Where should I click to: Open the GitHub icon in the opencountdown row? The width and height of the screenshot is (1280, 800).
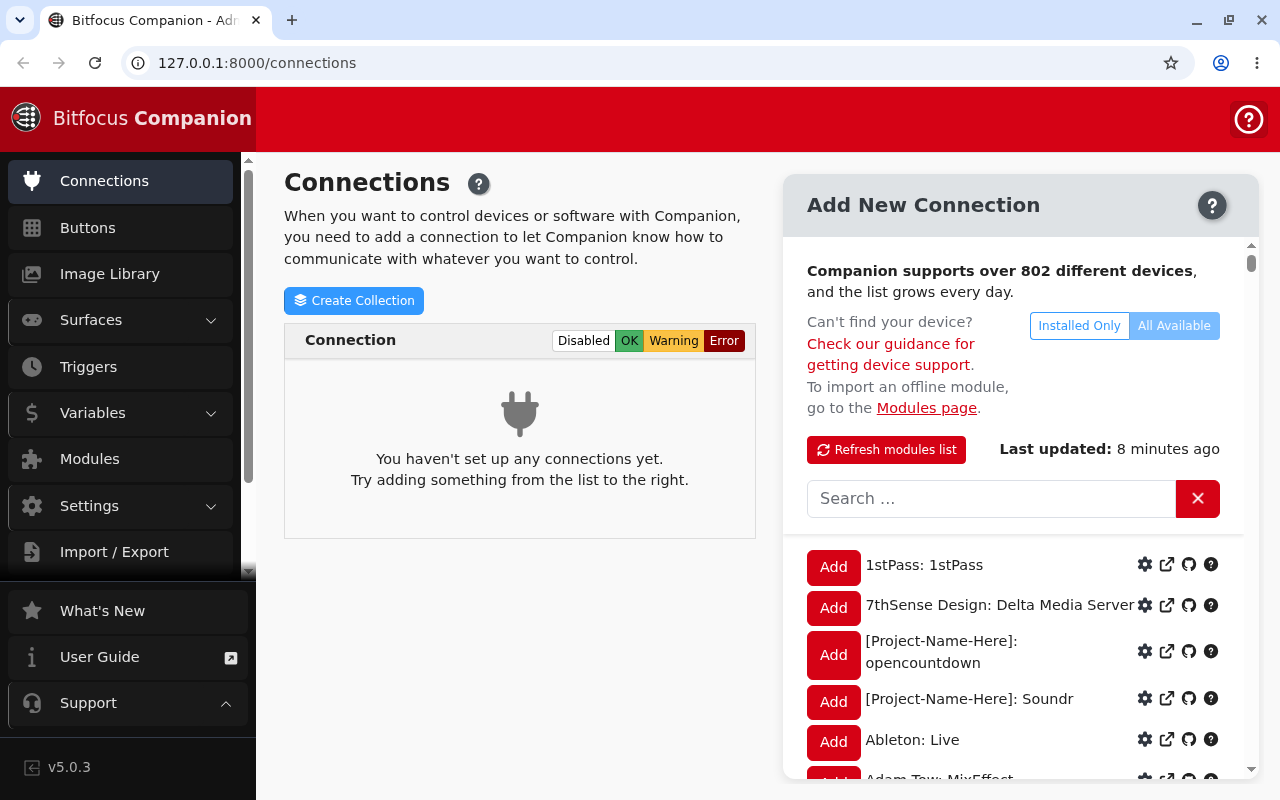1189,651
